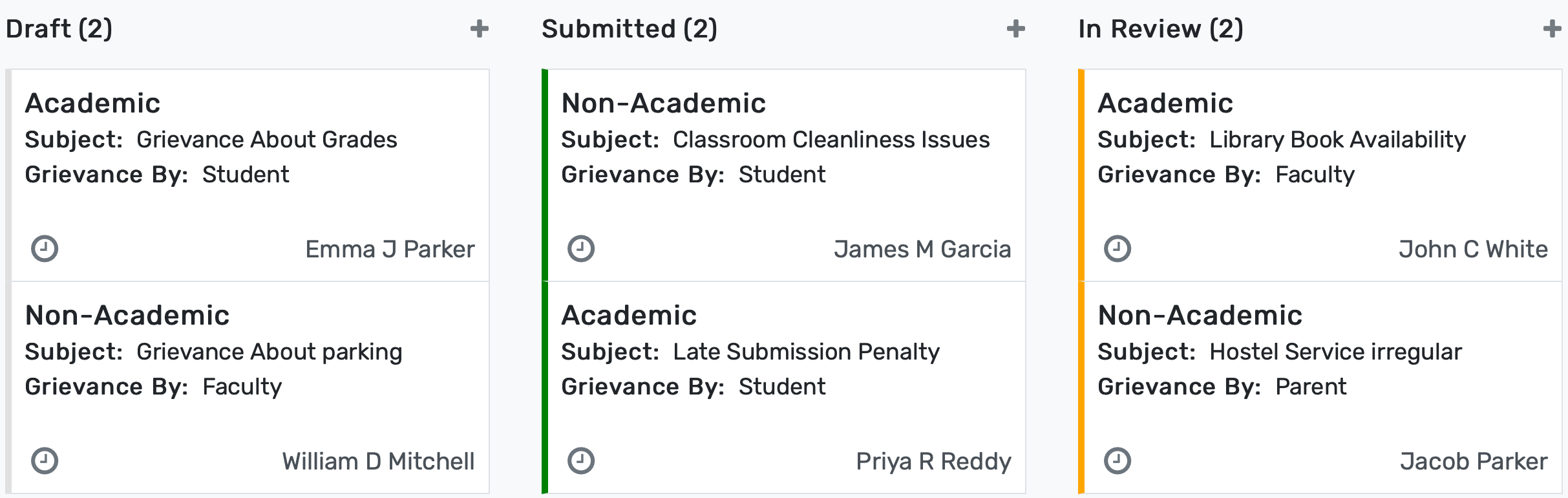Open the Grievance About Grades card
This screenshot has width=1568, height=498.
266,140
